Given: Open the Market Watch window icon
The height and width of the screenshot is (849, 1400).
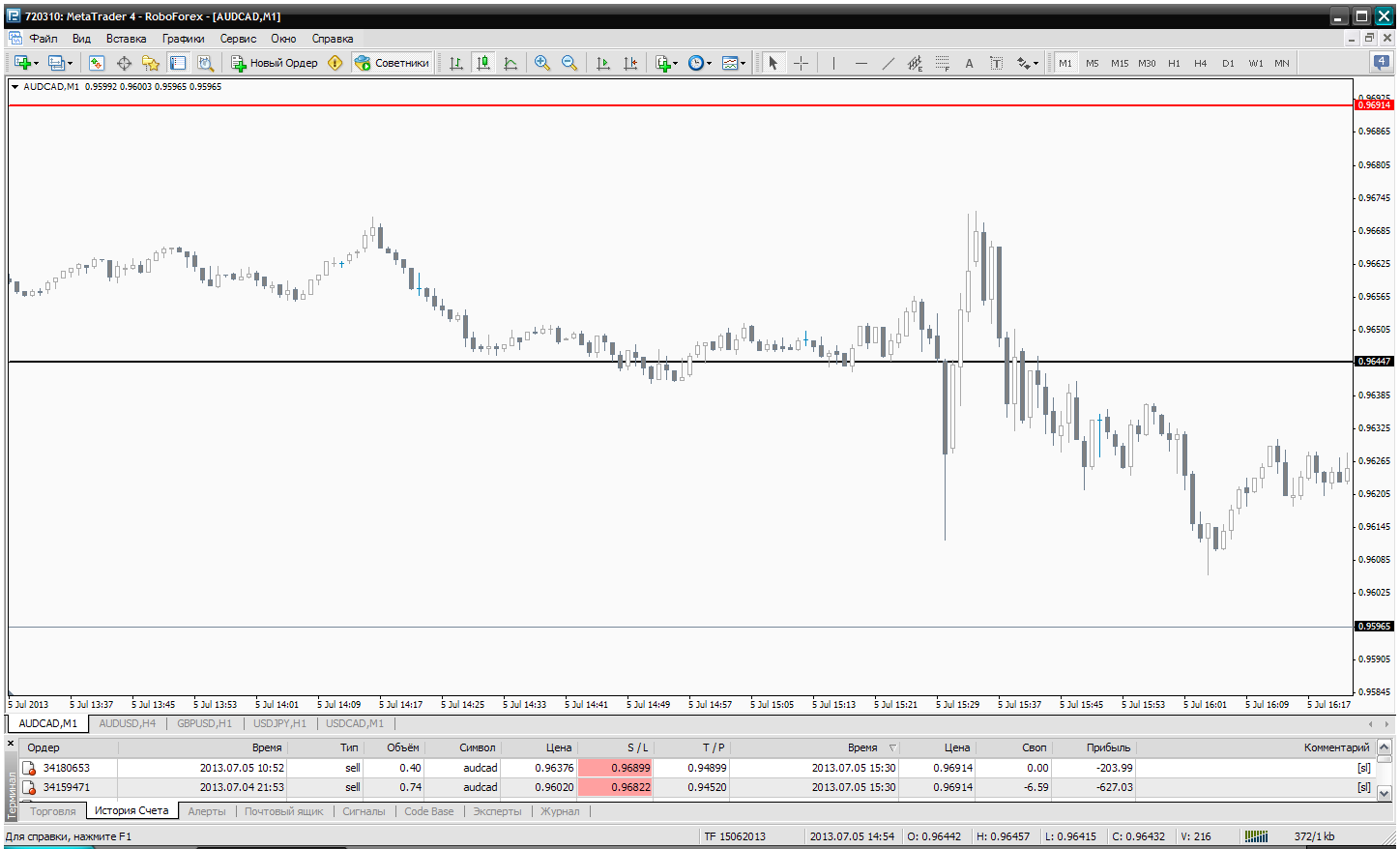Looking at the screenshot, I should click(97, 63).
